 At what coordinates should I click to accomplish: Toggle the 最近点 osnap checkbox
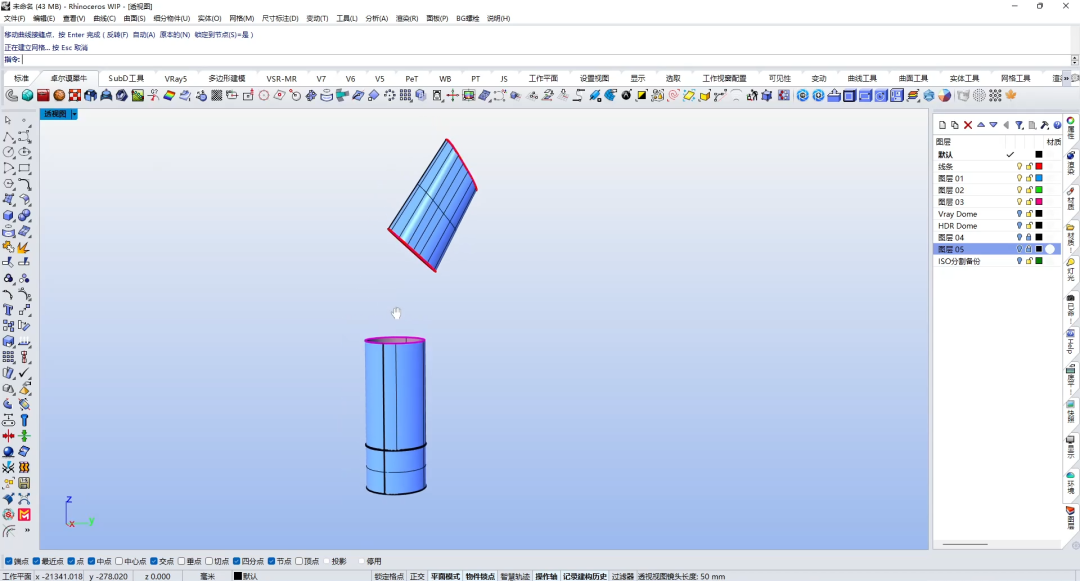coord(37,561)
